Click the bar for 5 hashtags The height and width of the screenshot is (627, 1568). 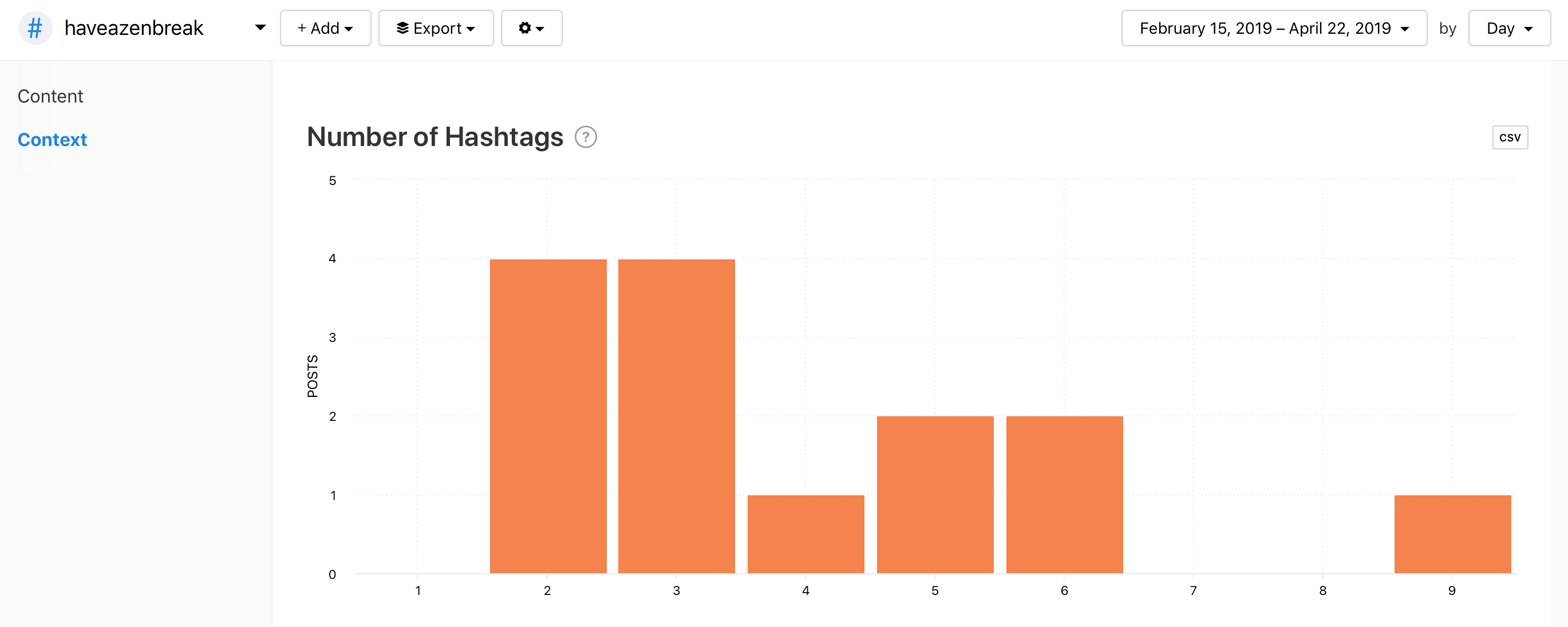935,494
